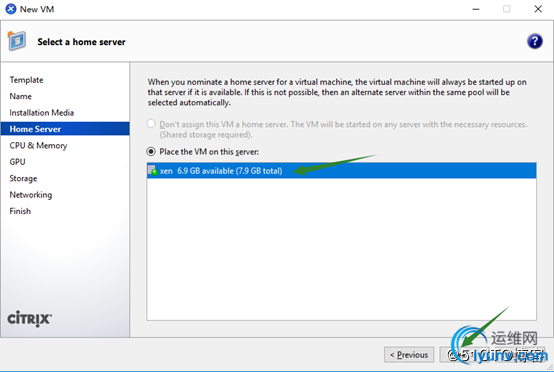Select xen 6.9 GB available server row
Screen dimensions: 554x372
tap(342, 171)
